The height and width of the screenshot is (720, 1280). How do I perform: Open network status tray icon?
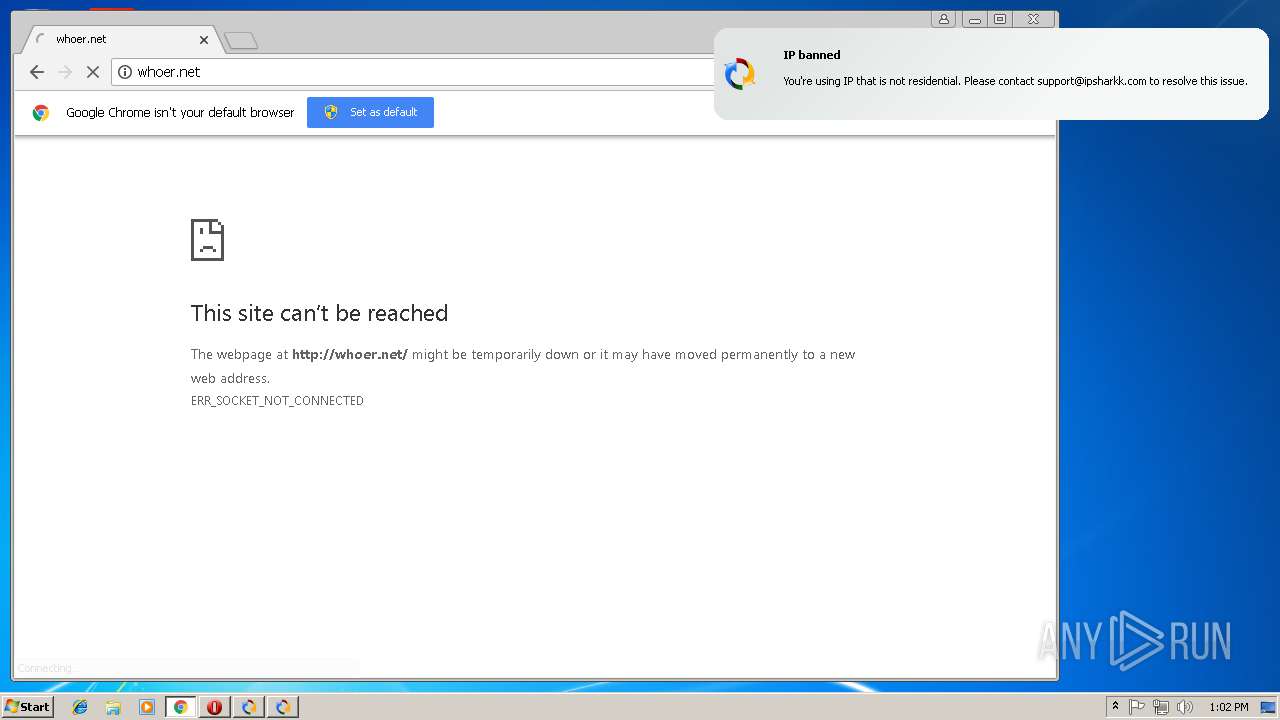[x=1161, y=707]
